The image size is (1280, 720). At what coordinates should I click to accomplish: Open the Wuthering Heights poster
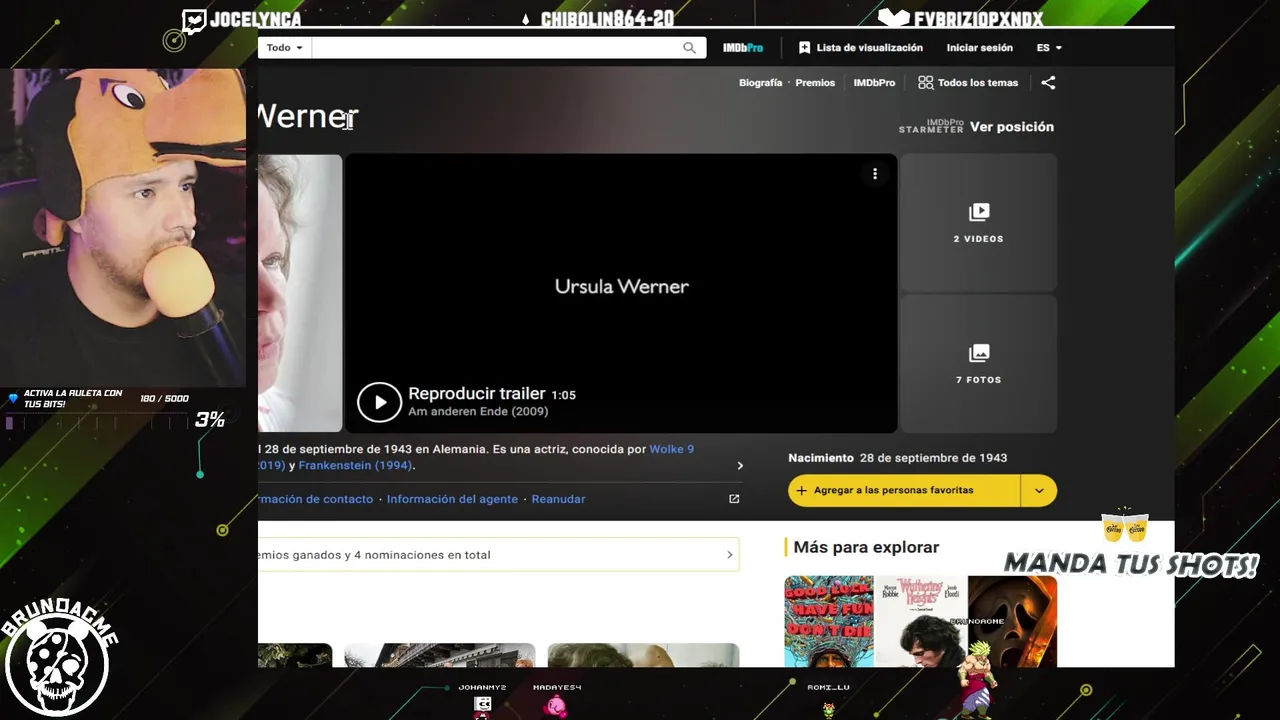[921, 621]
